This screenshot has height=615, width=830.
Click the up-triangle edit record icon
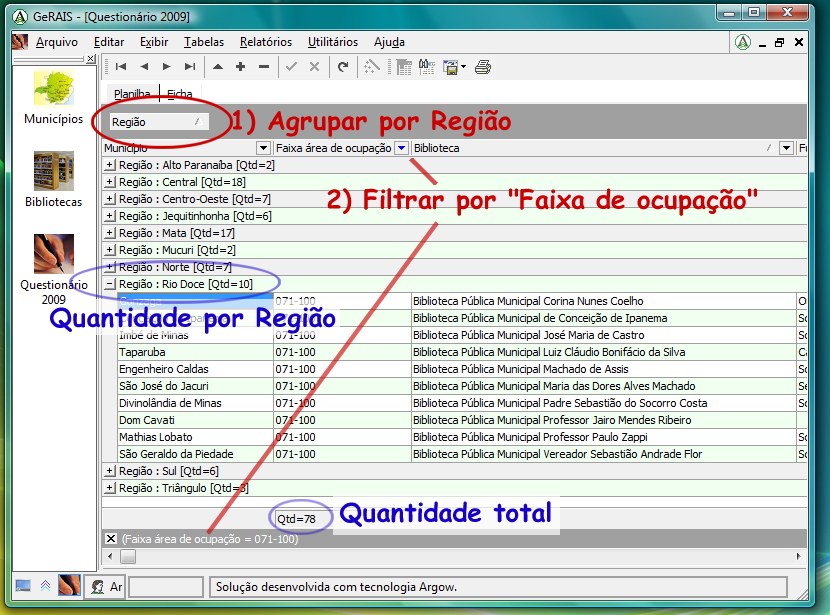click(x=218, y=67)
